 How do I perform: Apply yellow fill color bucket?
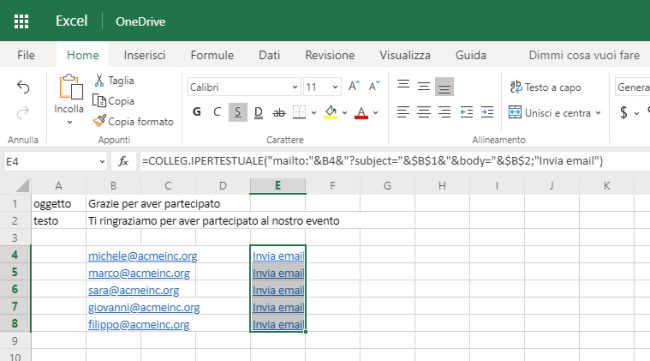331,112
